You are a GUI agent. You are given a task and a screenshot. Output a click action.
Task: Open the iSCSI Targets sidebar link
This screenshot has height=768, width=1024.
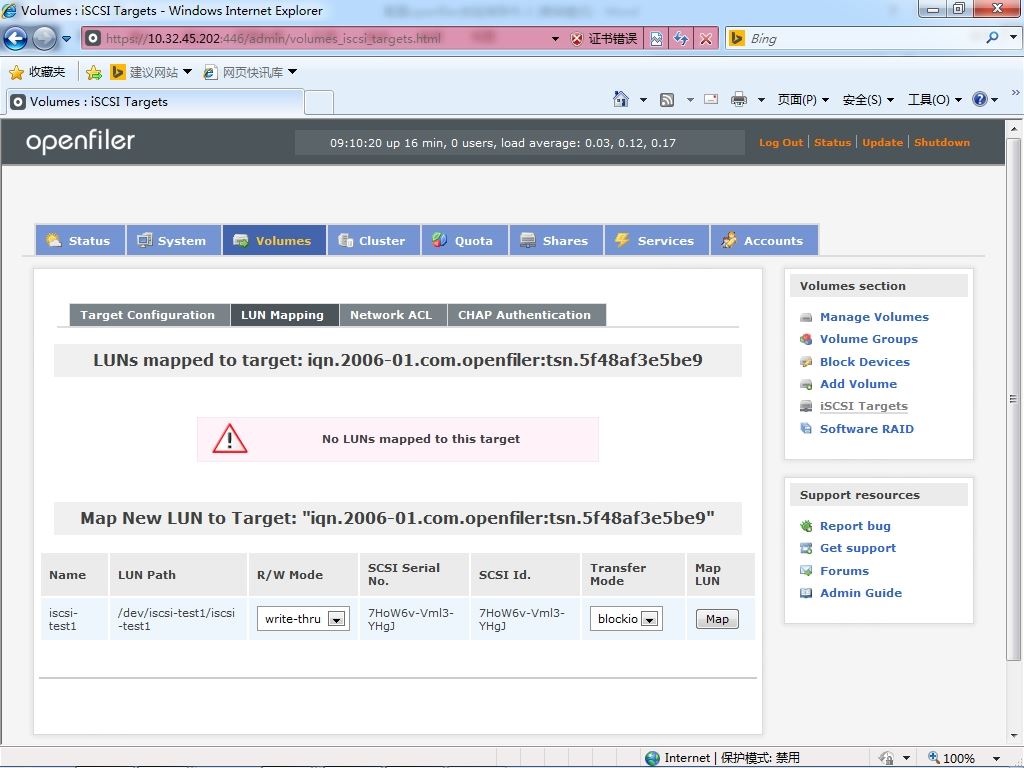point(863,406)
